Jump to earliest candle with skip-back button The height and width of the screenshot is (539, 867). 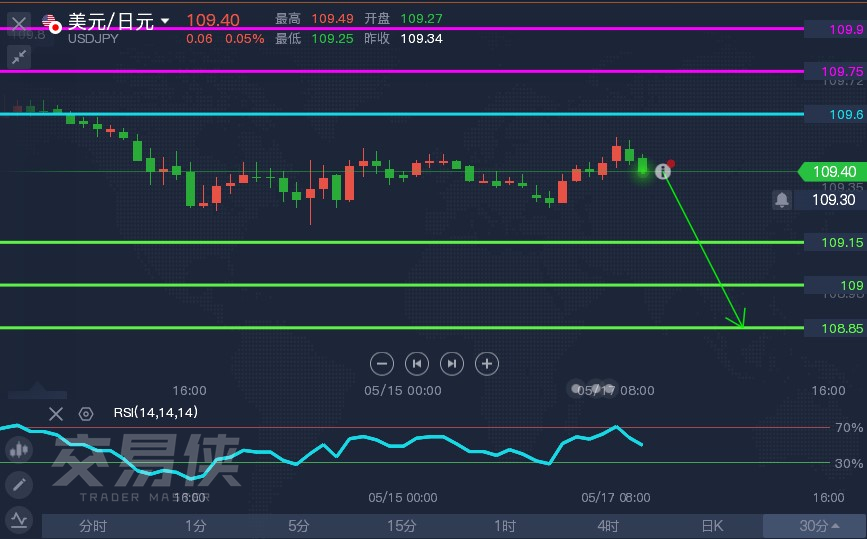[x=417, y=364]
